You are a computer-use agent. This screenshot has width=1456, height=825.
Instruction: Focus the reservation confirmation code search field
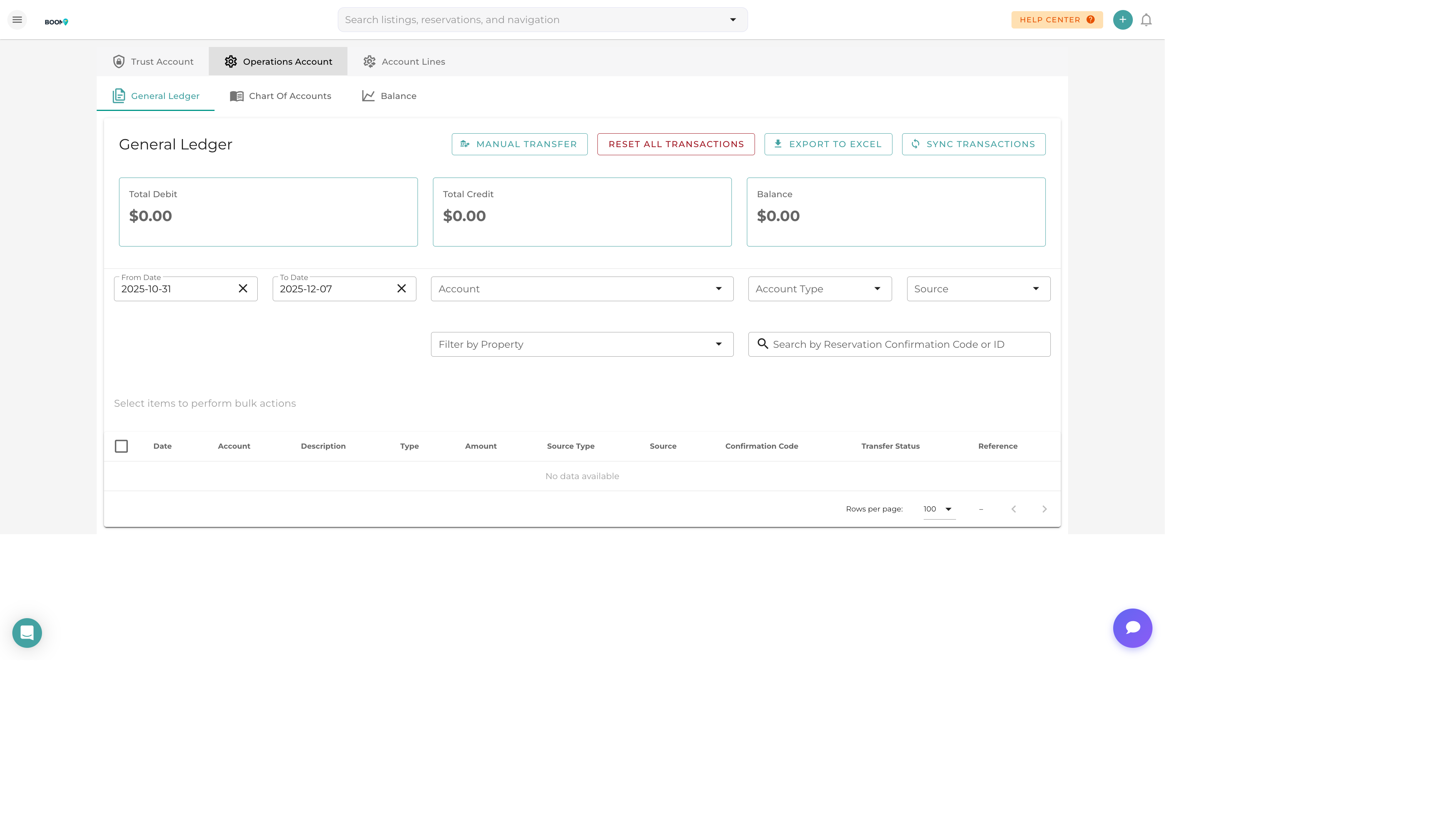point(906,344)
